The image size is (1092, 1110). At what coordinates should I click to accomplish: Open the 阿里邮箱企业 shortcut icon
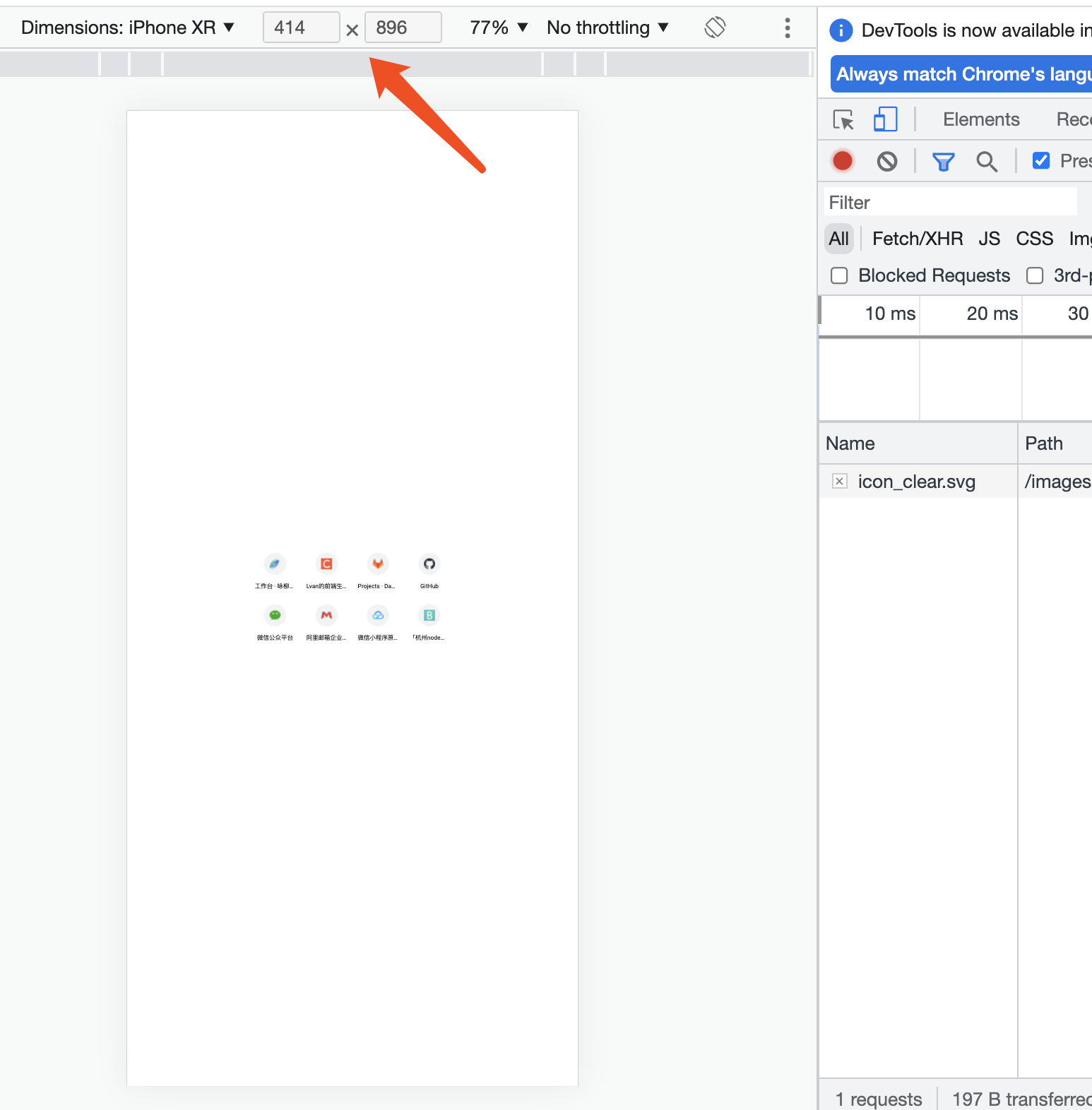pyautogui.click(x=326, y=616)
